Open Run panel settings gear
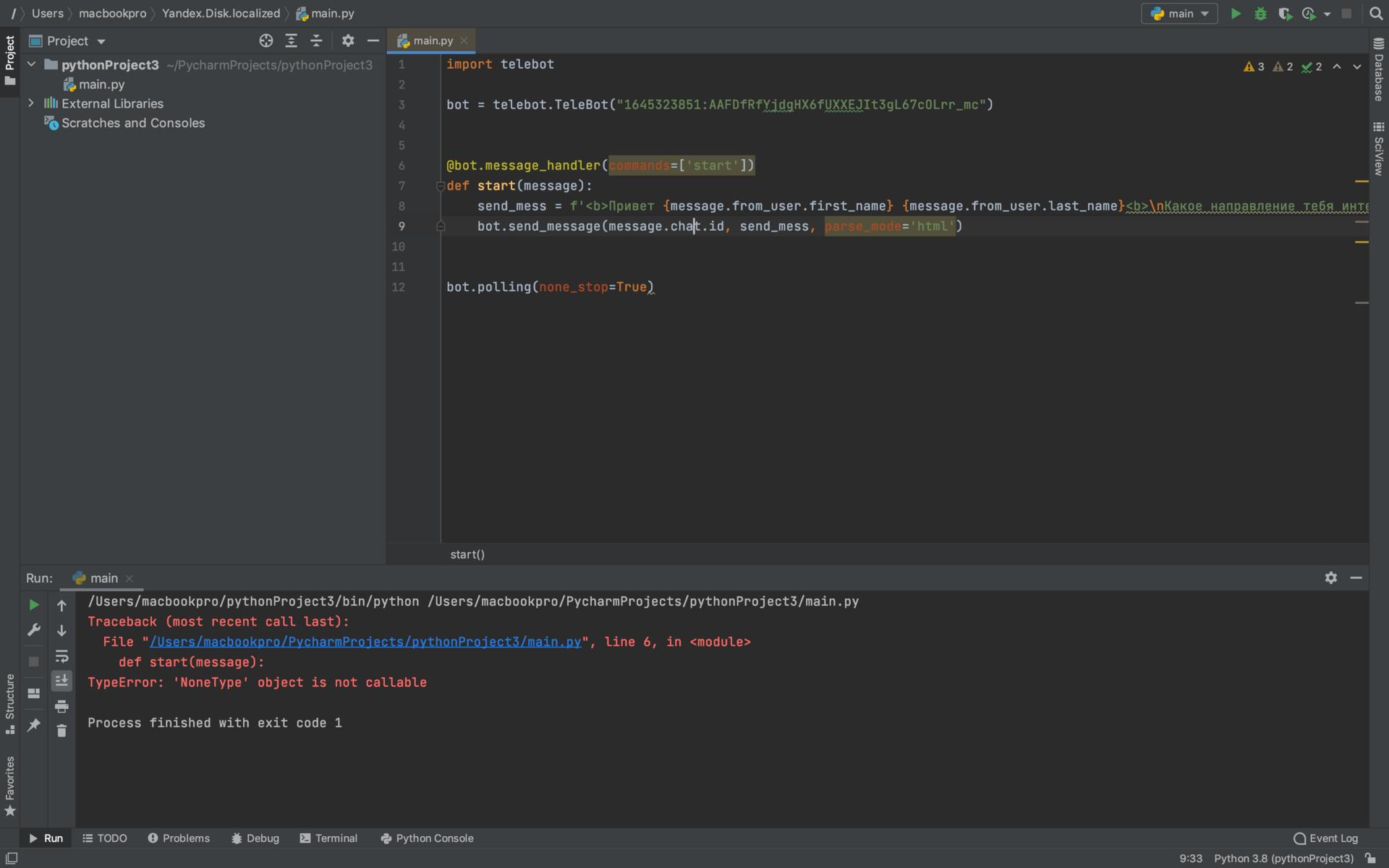The width and height of the screenshot is (1389, 868). [x=1331, y=578]
